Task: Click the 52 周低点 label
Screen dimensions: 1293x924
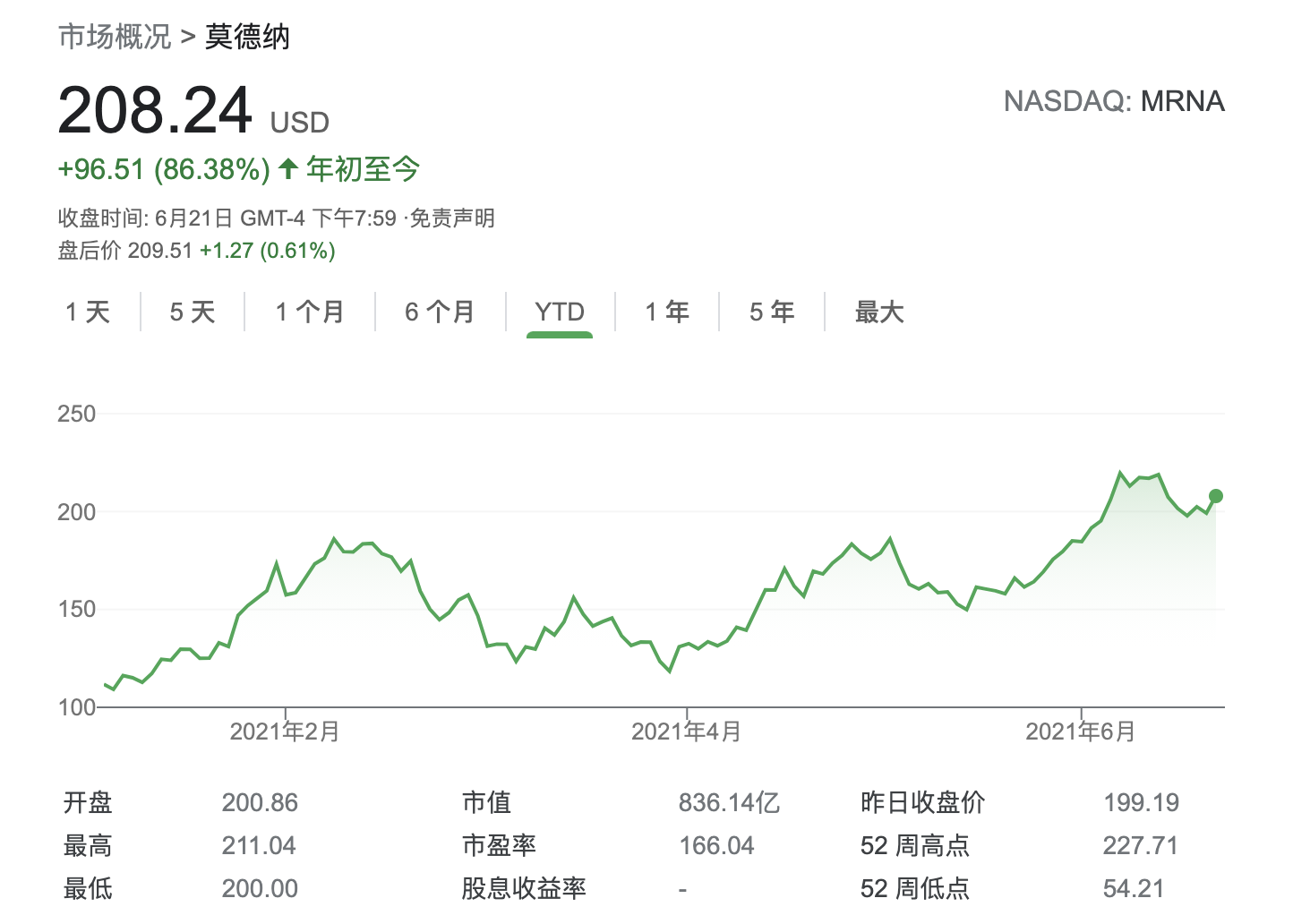Action: coord(914,888)
